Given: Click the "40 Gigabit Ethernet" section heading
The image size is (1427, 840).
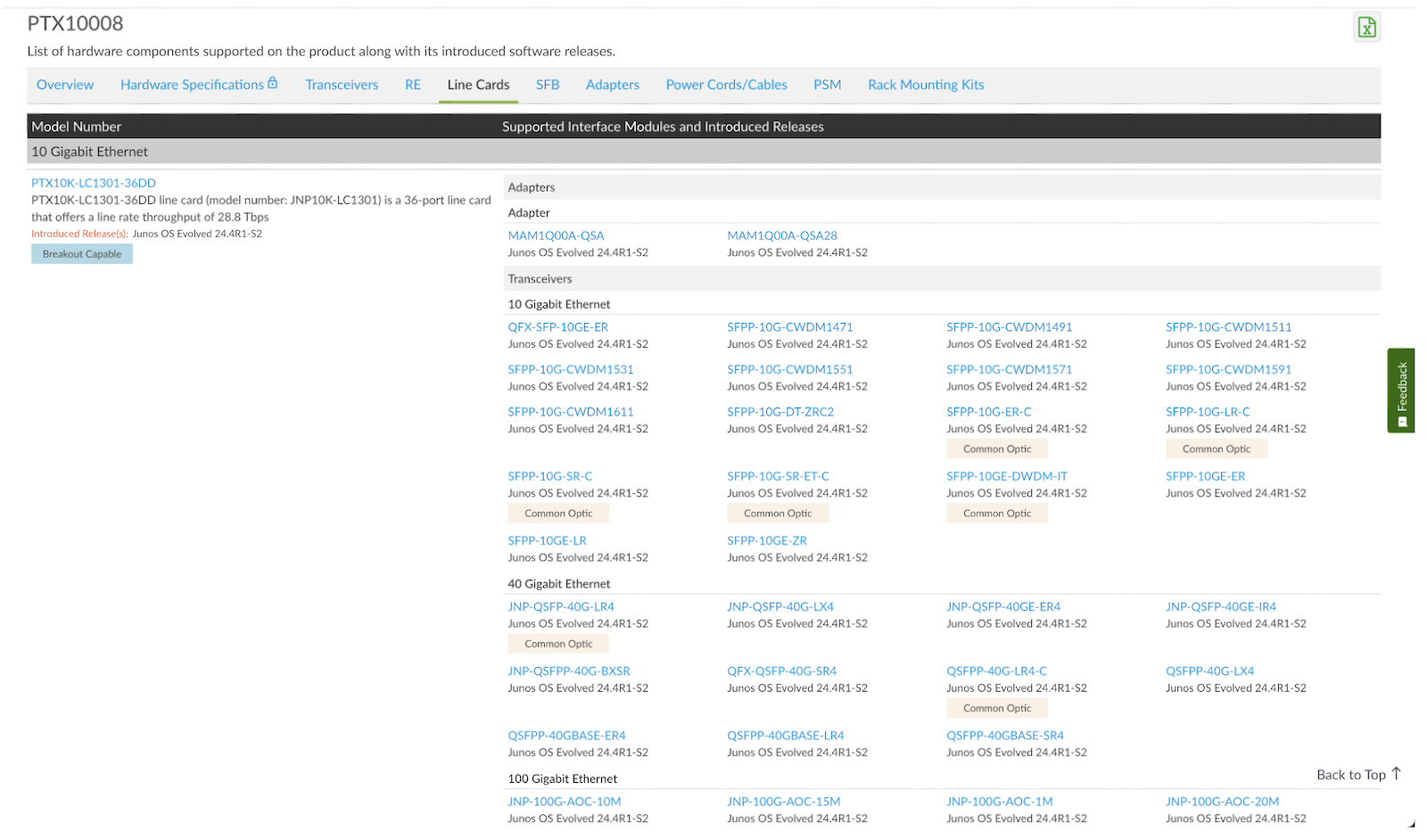Looking at the screenshot, I should 559,584.
